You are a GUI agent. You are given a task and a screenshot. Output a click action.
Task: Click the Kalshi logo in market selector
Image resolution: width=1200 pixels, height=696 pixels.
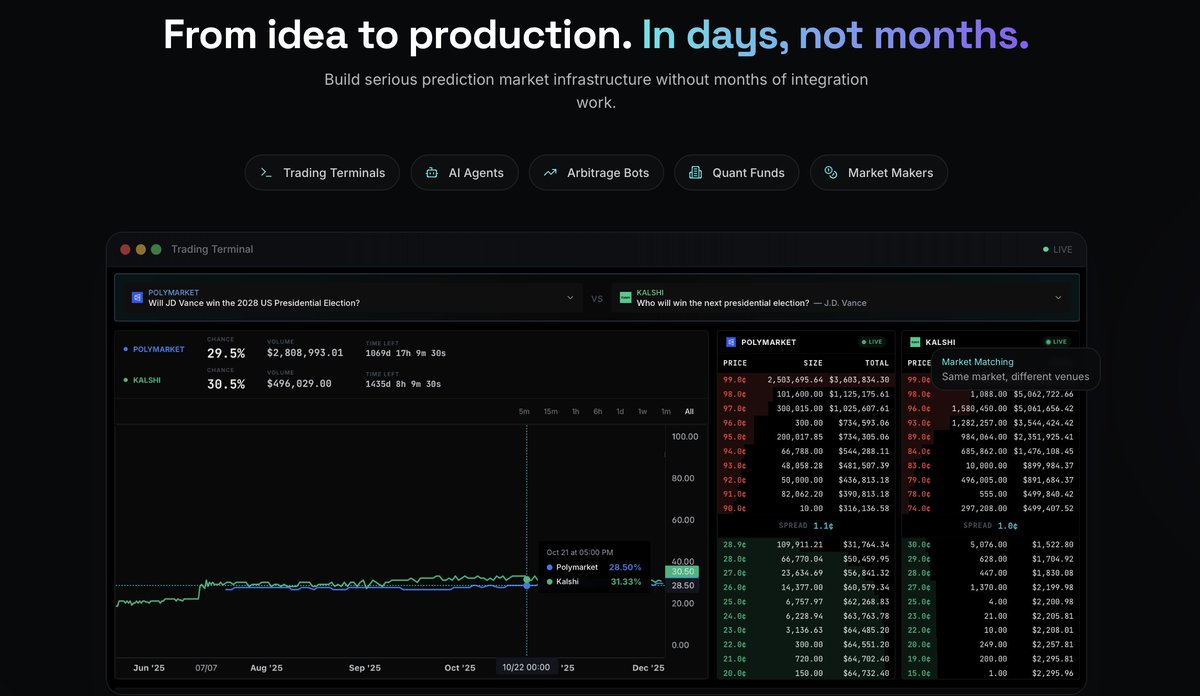click(626, 298)
